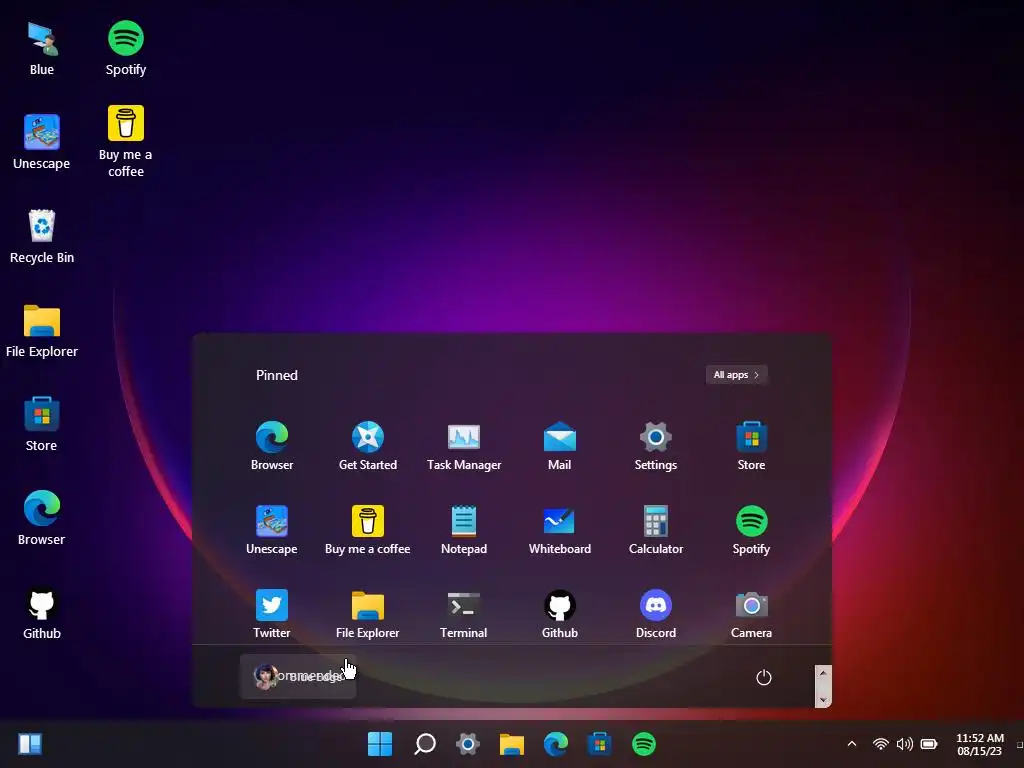The height and width of the screenshot is (768, 1024).
Task: Open Settings gear on the taskbar
Action: pos(468,744)
